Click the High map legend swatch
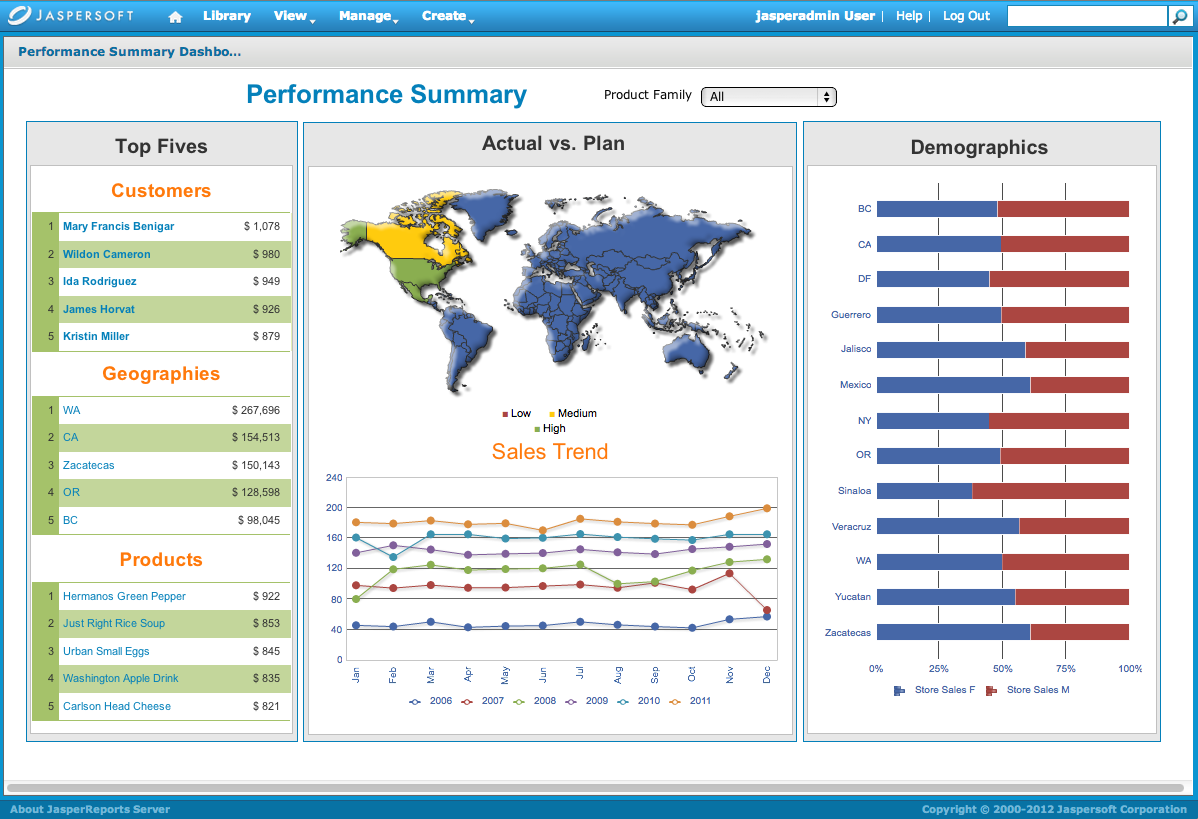1198x819 pixels. coord(537,429)
